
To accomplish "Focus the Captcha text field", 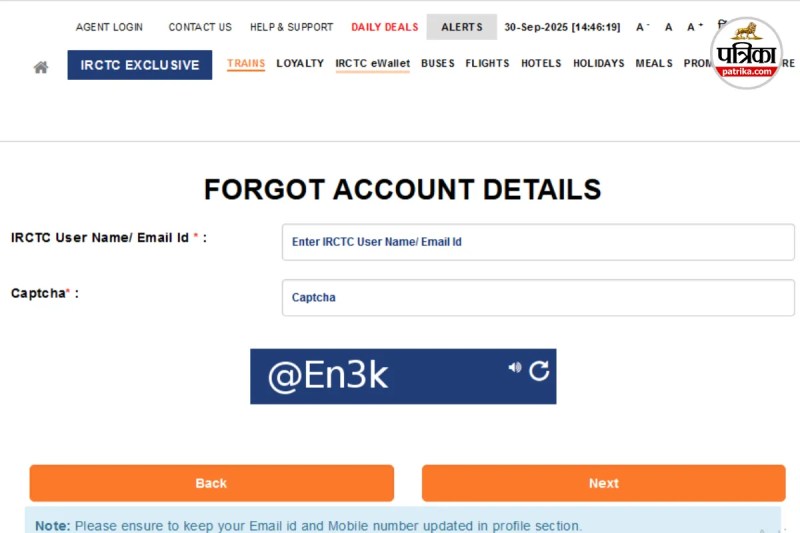I will pyautogui.click(x=538, y=297).
